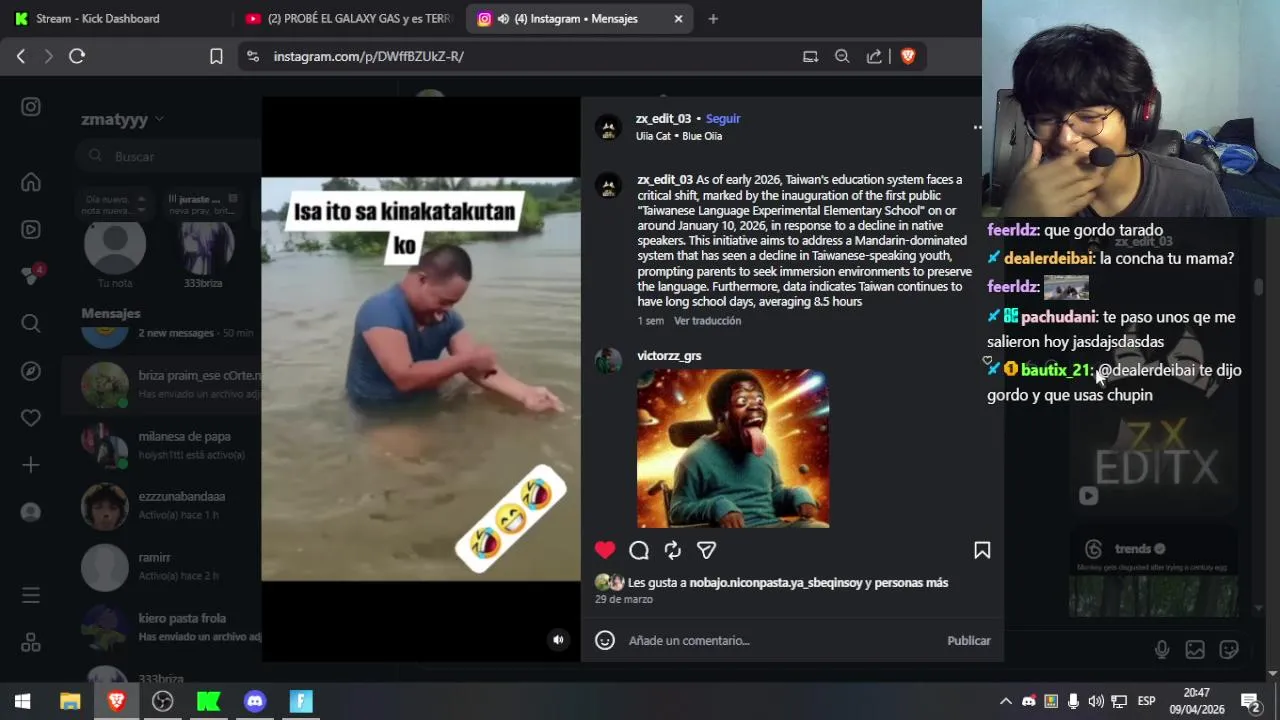Open Search in Instagram sidebar

pos(31,323)
